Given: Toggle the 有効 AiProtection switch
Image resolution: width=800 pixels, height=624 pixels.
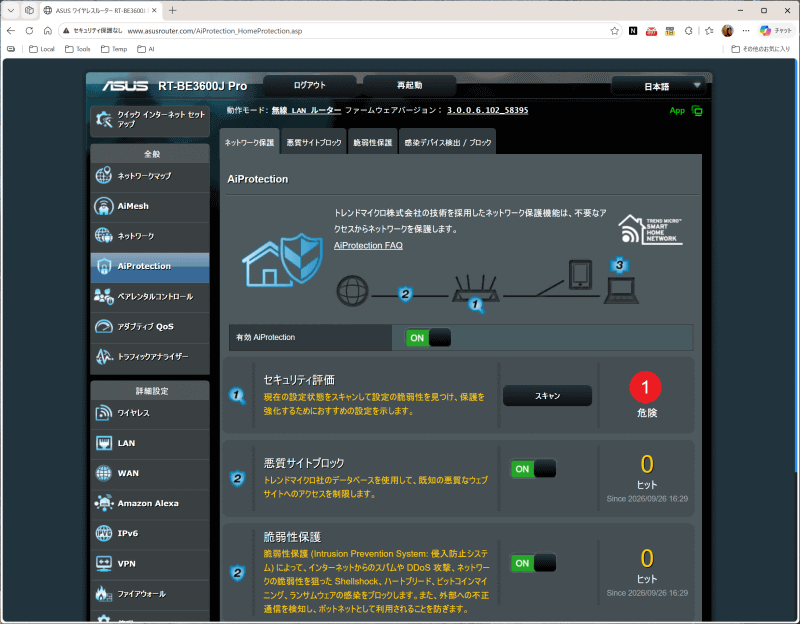Looking at the screenshot, I should pos(428,338).
